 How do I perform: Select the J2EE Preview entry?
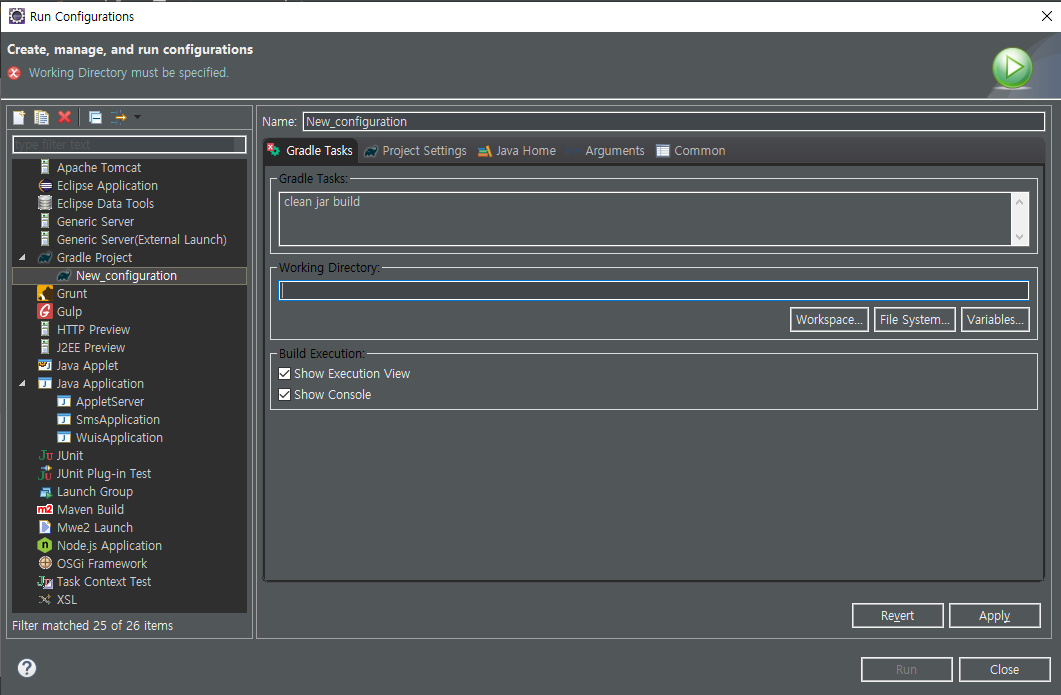[91, 347]
